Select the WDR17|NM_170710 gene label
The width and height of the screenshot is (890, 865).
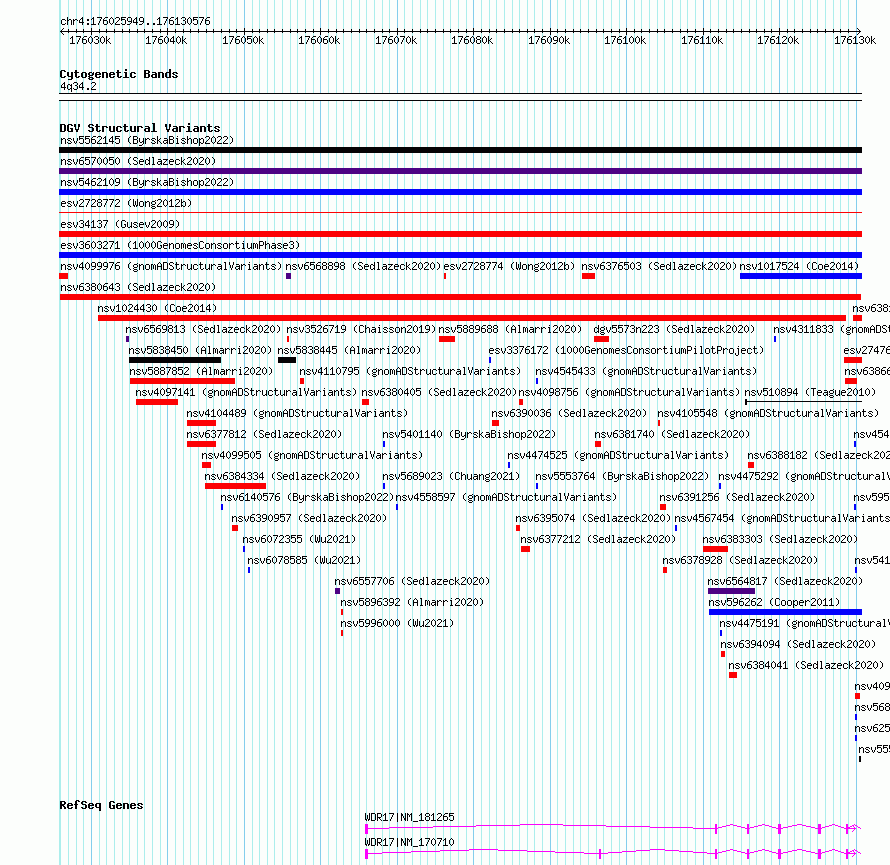tap(409, 842)
